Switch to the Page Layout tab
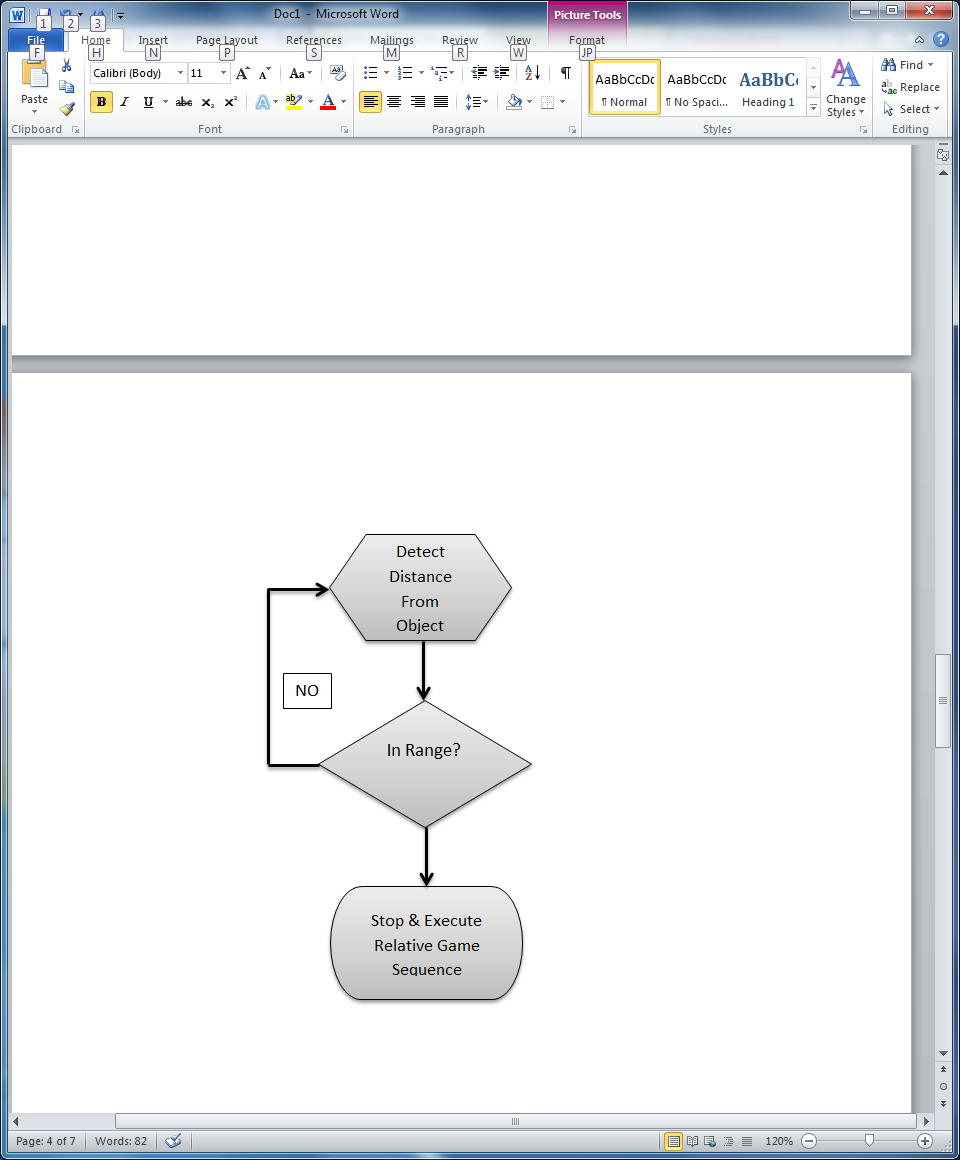 pos(226,40)
